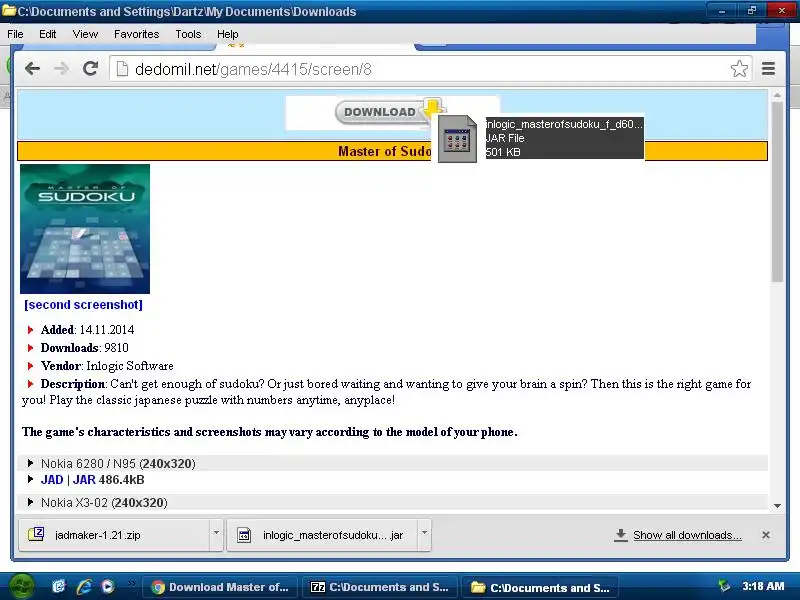Open the Tools menu
The width and height of the screenshot is (800, 600).
click(x=188, y=34)
